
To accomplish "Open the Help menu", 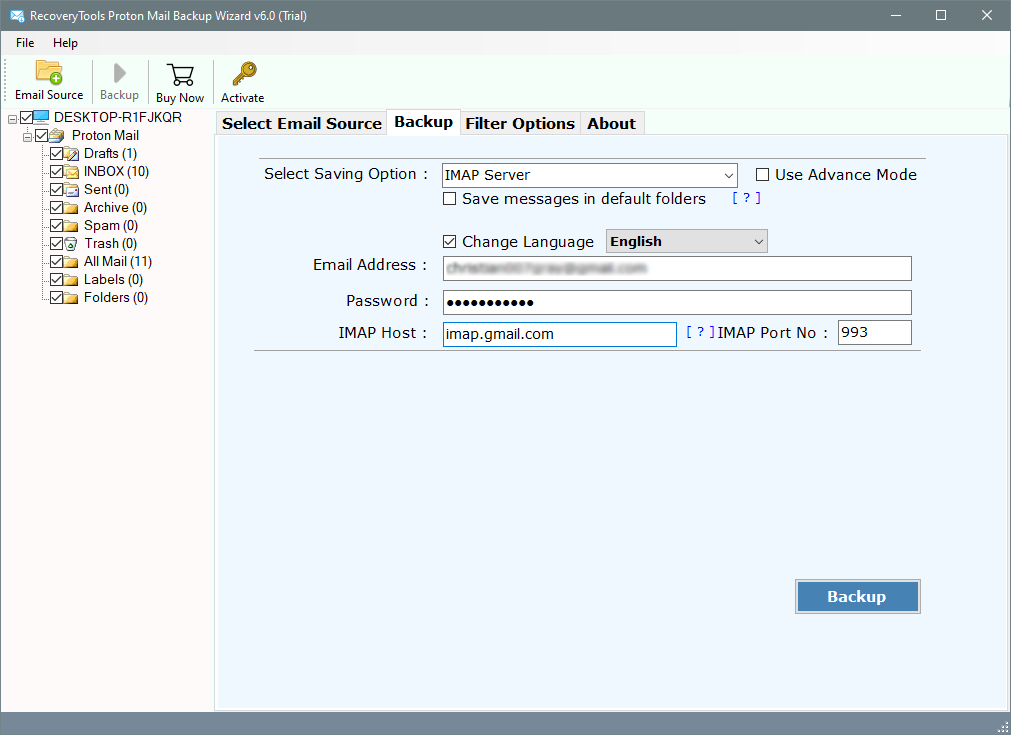I will (x=65, y=43).
